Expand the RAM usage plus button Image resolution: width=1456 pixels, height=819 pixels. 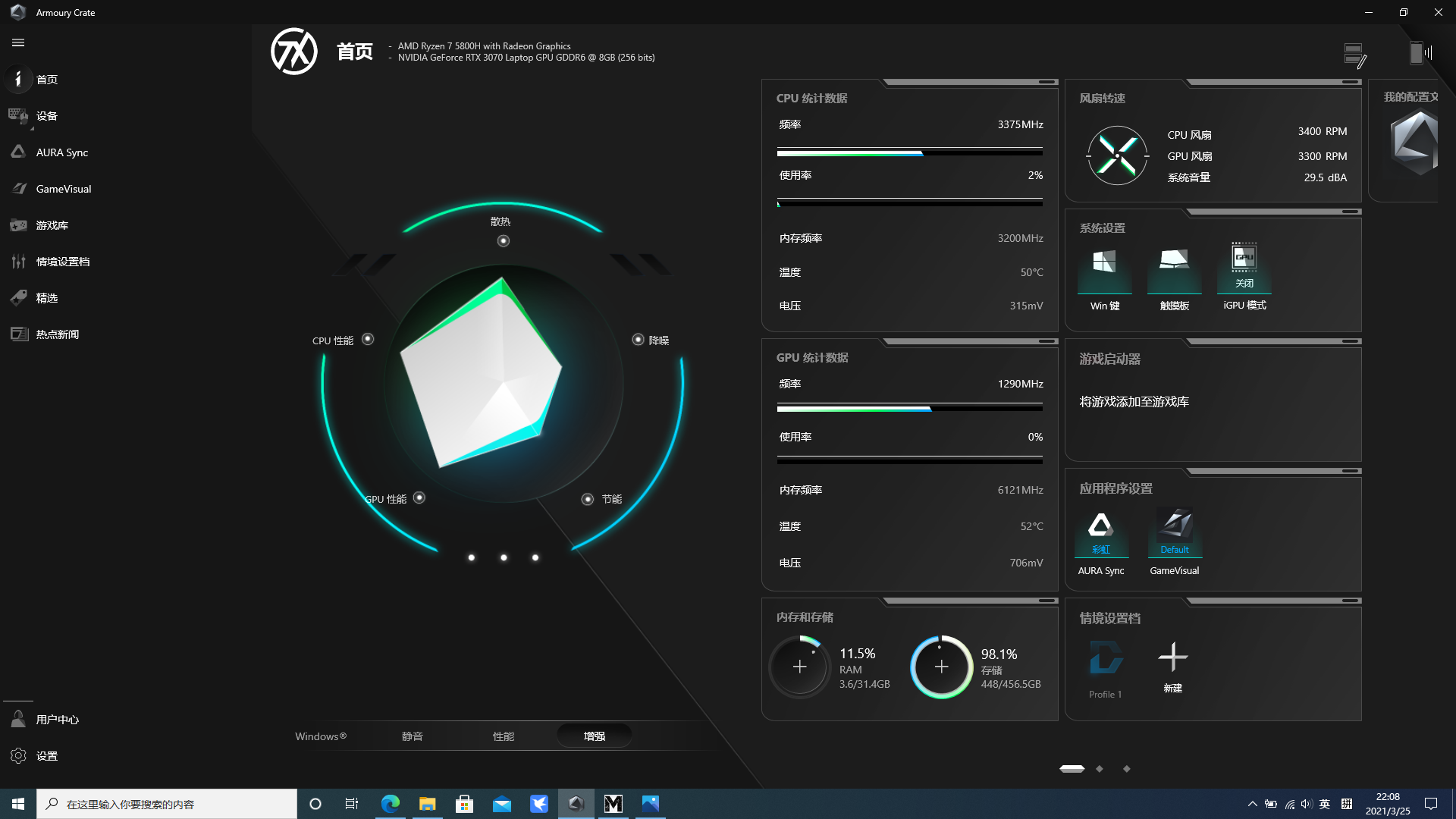(x=799, y=667)
